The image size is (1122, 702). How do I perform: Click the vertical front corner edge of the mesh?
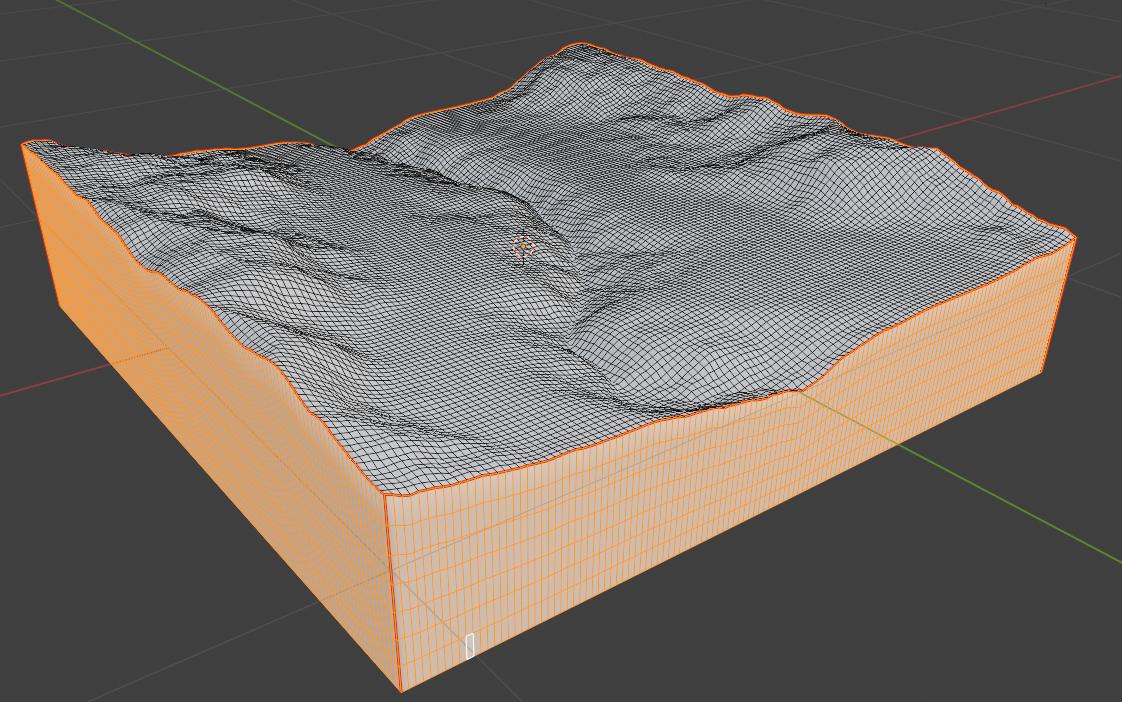coord(392,590)
